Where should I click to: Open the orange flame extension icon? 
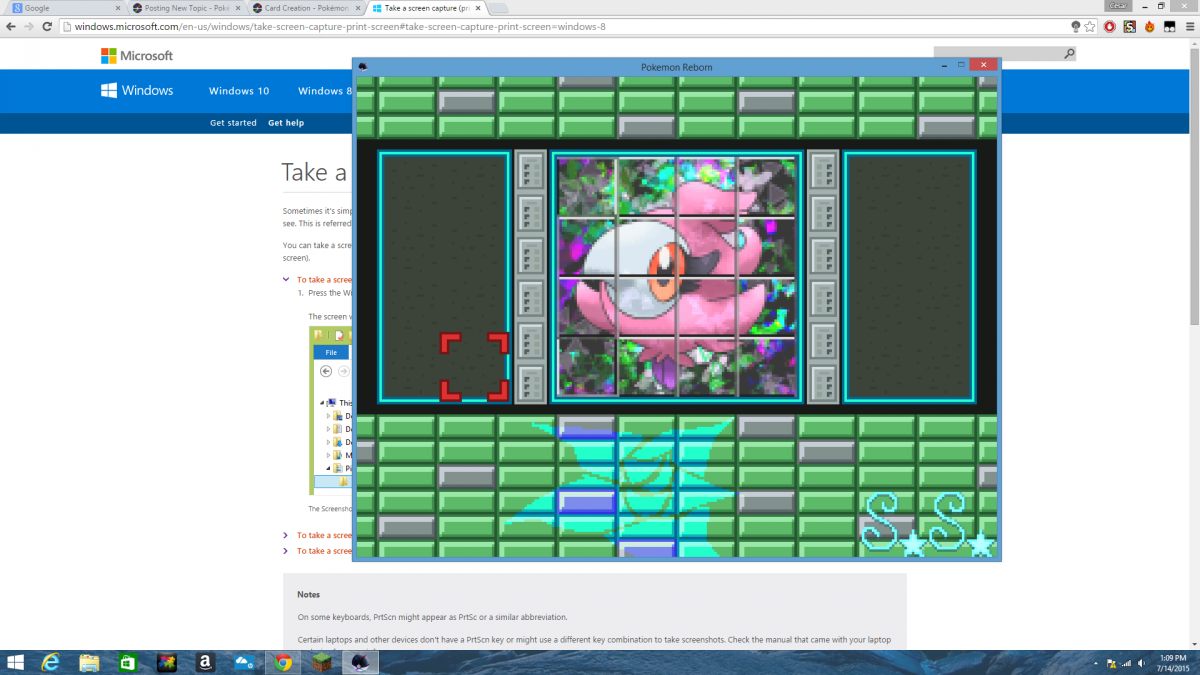point(1149,26)
